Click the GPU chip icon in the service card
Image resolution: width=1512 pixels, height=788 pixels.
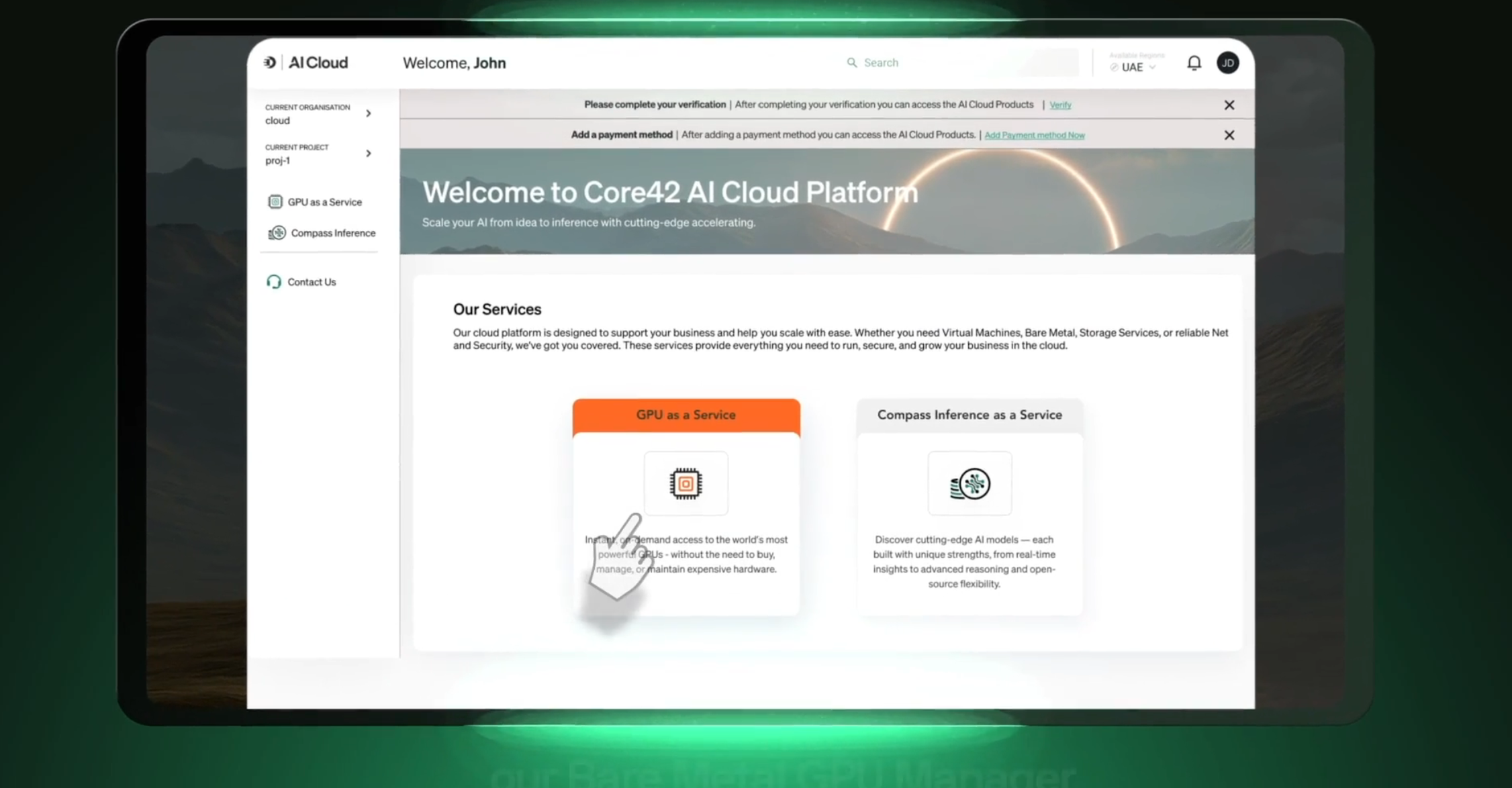click(x=686, y=483)
